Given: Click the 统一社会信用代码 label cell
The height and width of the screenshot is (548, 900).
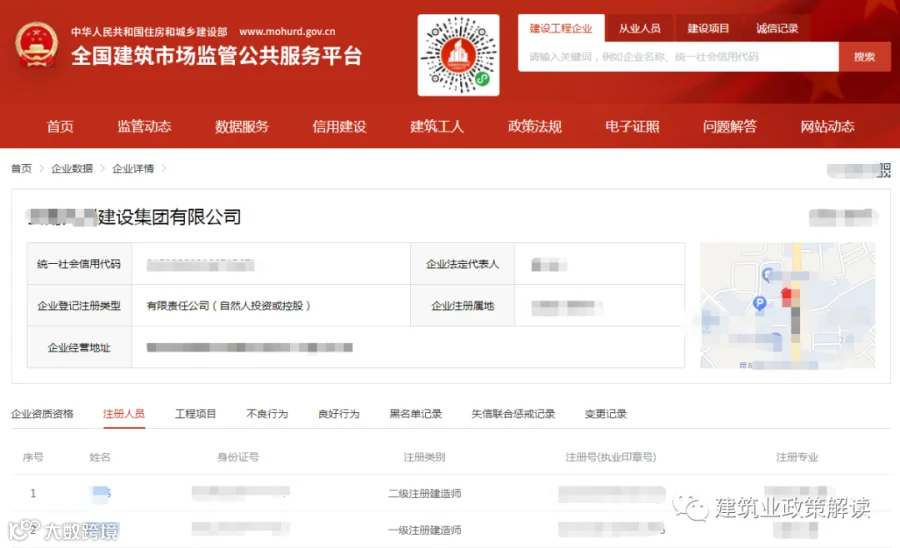Looking at the screenshot, I should tap(79, 264).
